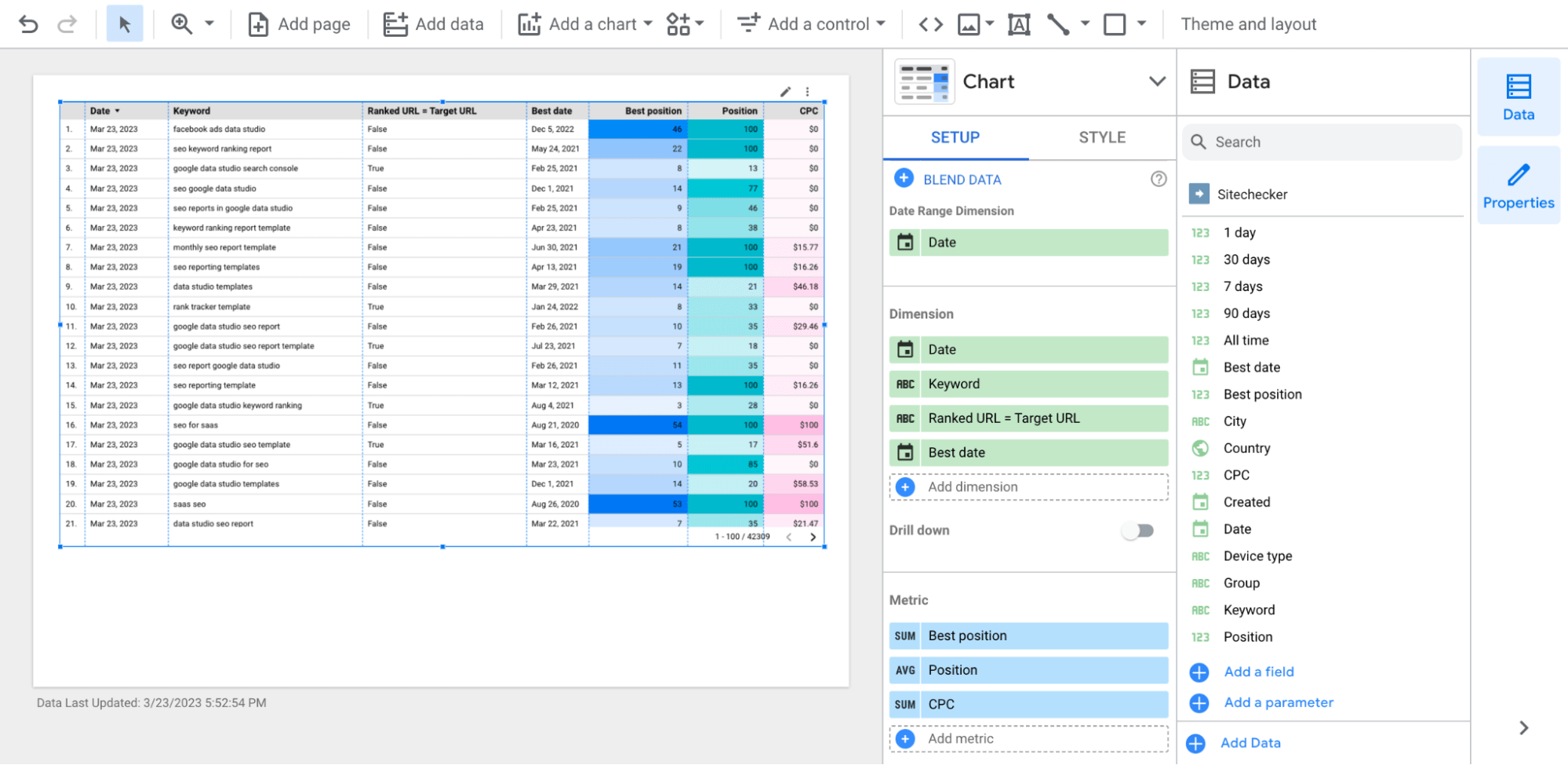Viewport: 1568px width, 765px height.
Task: Select the Device type field
Action: tap(1257, 556)
